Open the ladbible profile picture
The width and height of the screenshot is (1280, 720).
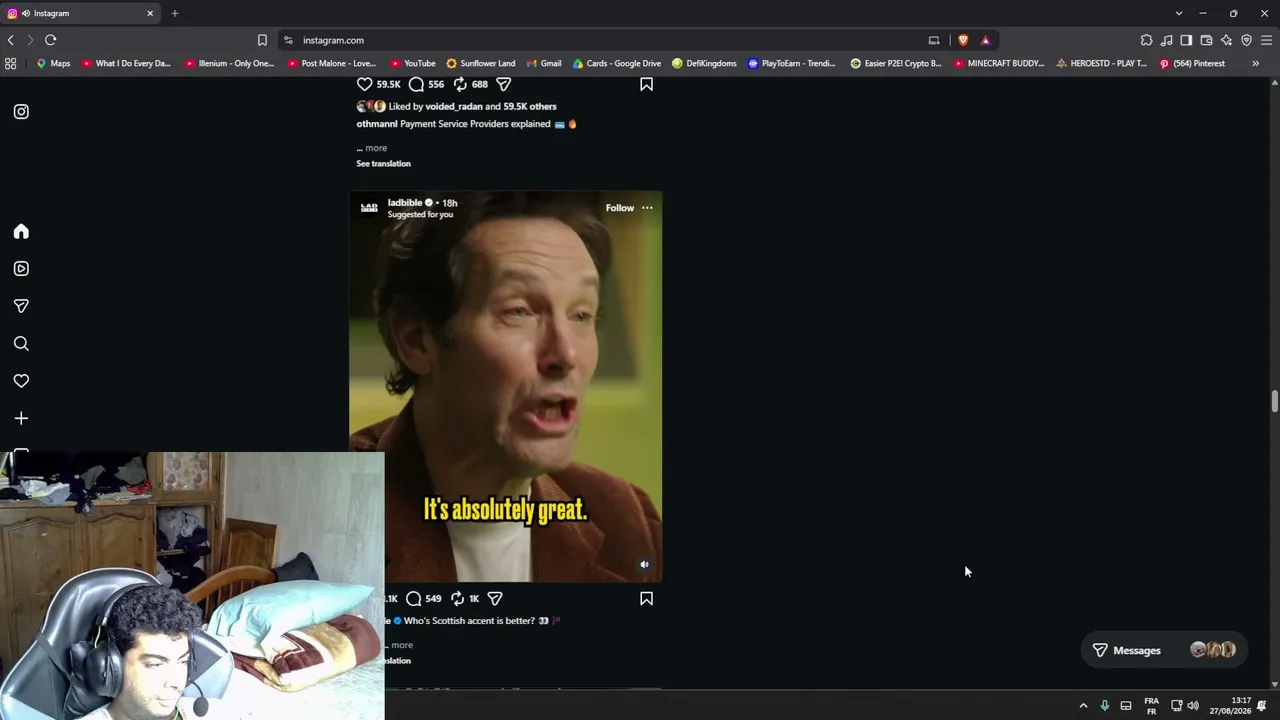[x=369, y=208]
